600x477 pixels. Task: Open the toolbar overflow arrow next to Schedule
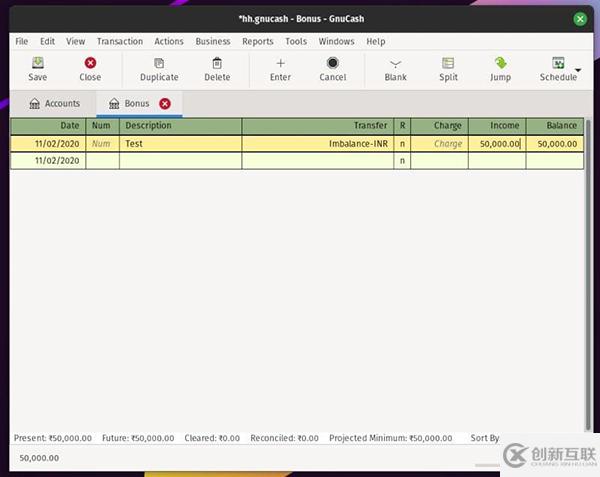578,70
